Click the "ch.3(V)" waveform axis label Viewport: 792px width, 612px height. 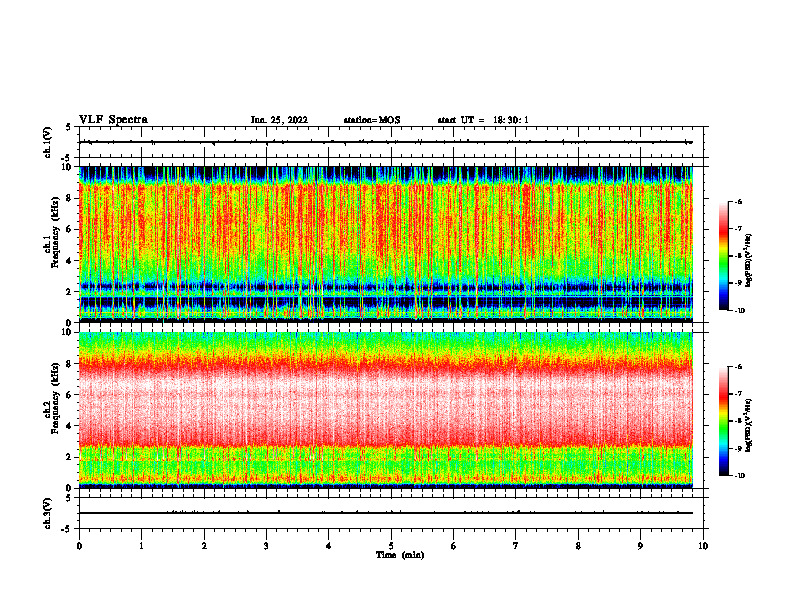click(48, 513)
